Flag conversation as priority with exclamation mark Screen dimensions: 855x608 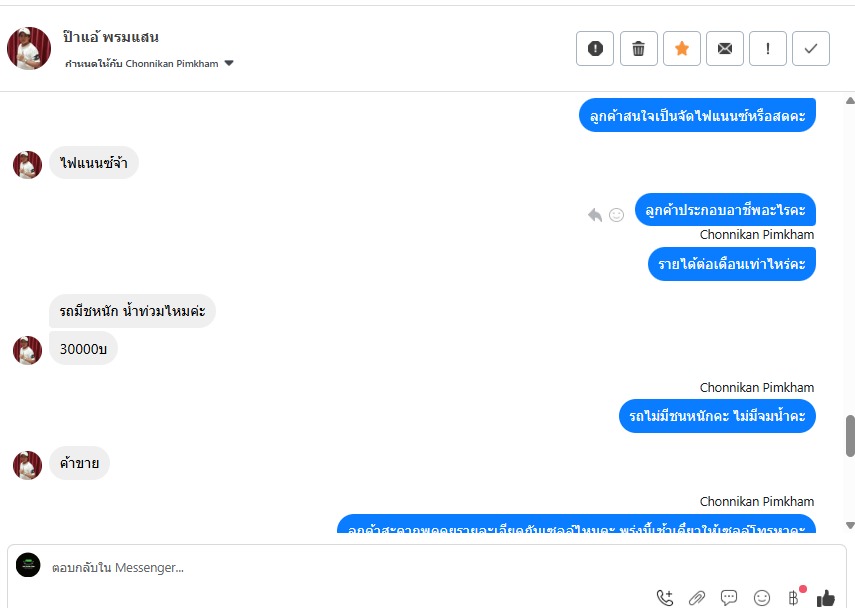pos(768,49)
